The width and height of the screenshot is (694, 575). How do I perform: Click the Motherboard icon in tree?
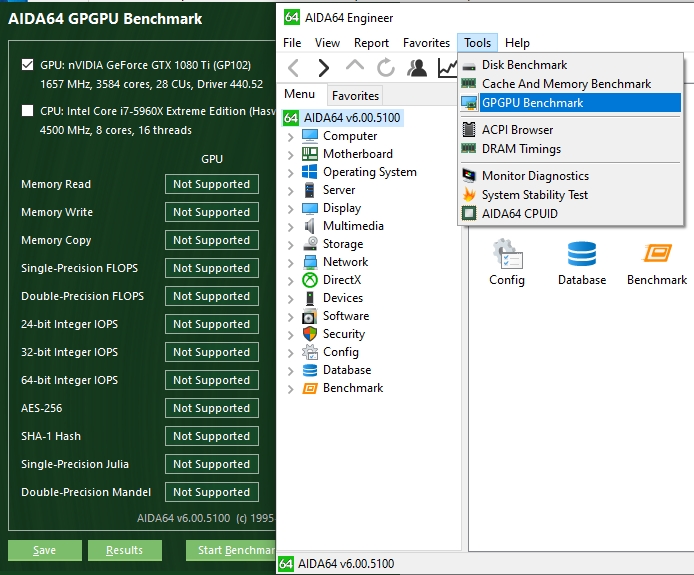[x=309, y=154]
